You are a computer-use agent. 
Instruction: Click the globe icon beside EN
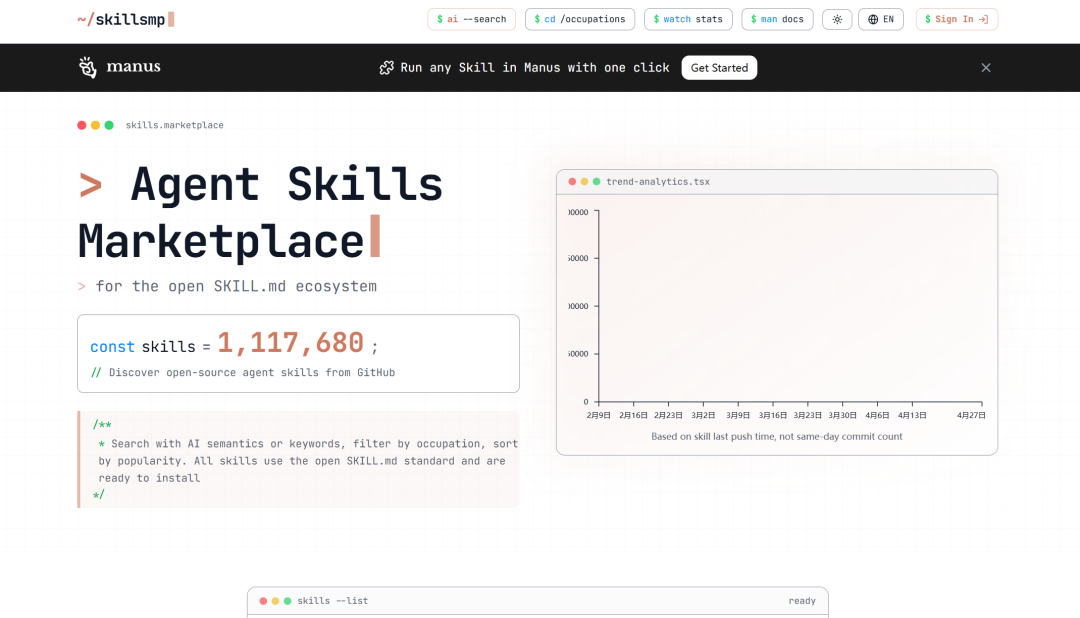coord(873,19)
